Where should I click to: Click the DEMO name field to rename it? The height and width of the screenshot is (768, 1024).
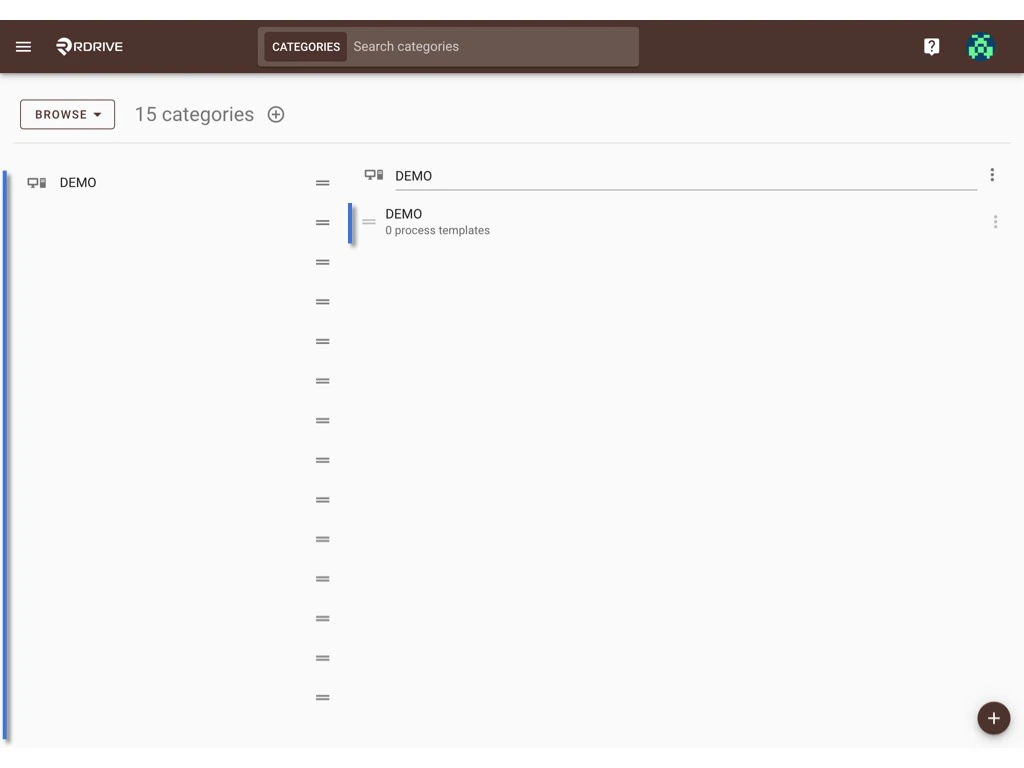tap(600, 175)
